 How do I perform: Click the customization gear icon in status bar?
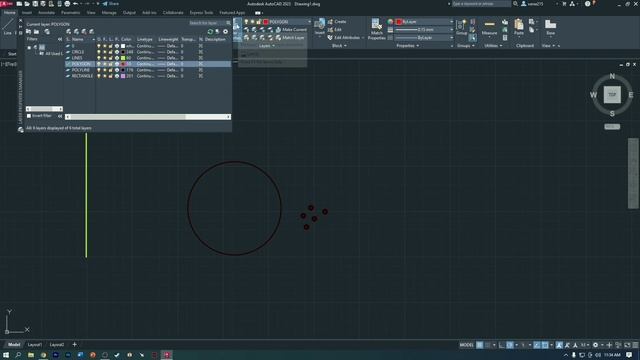[595, 345]
